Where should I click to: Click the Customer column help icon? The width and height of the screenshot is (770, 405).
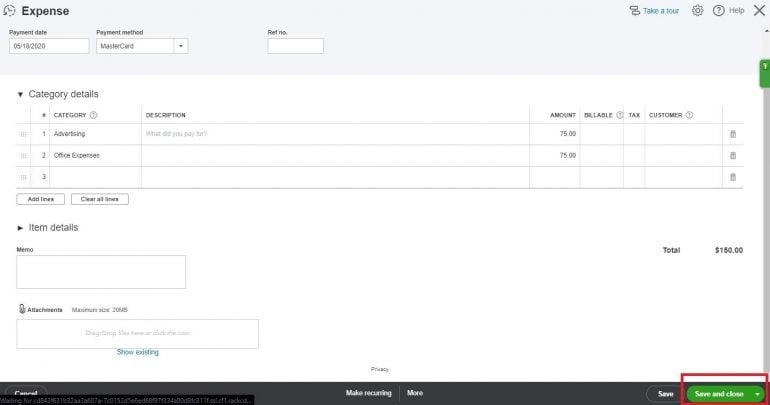click(x=690, y=115)
